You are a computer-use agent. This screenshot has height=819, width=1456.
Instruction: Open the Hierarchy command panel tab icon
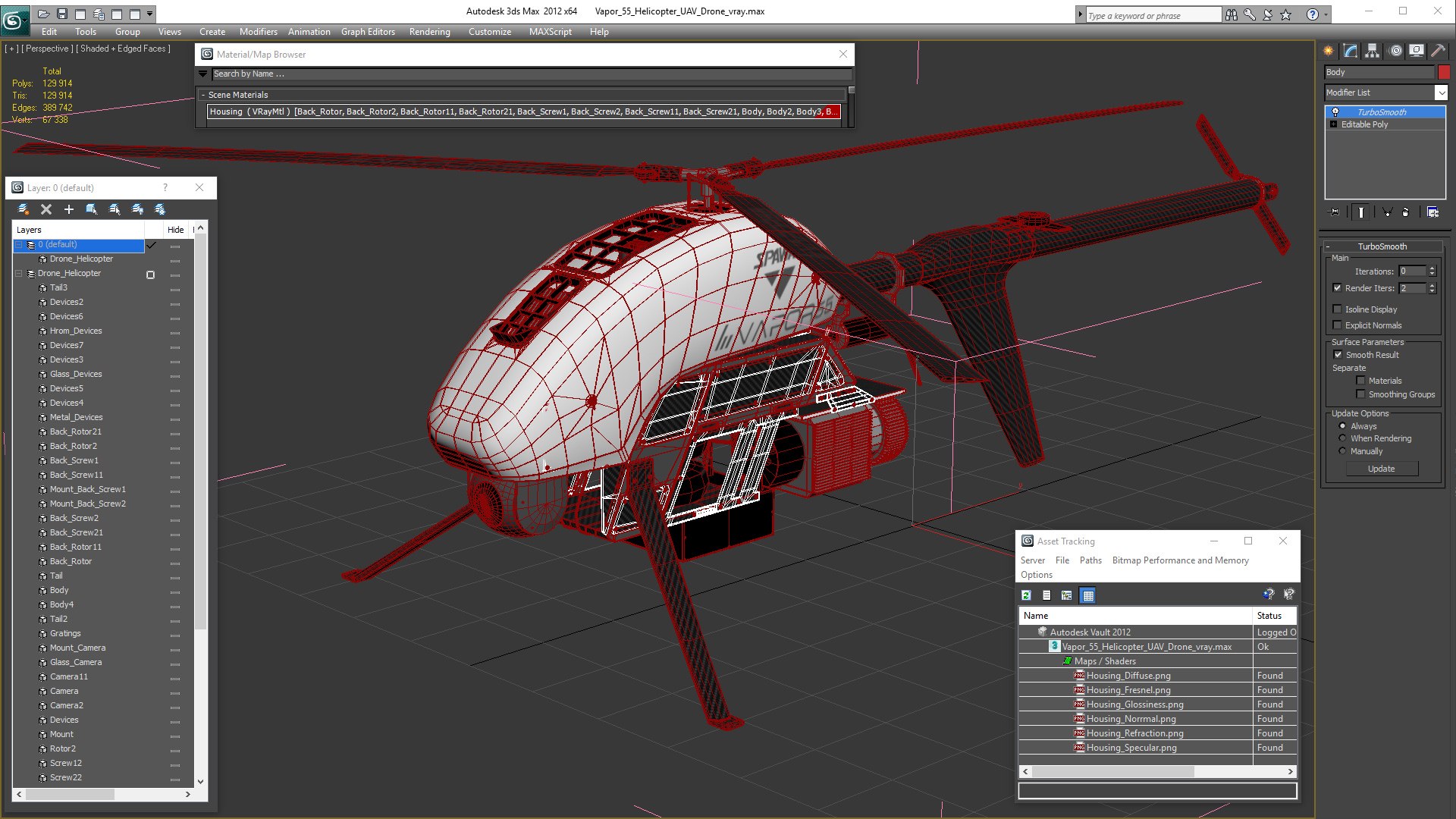(x=1372, y=51)
